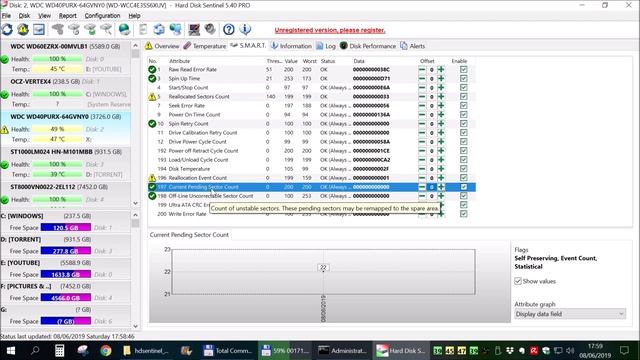
Task: Open the Disk menu
Action: tap(24, 16)
